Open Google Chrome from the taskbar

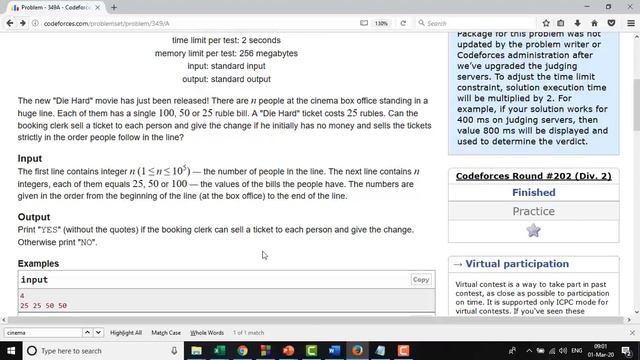(242, 351)
